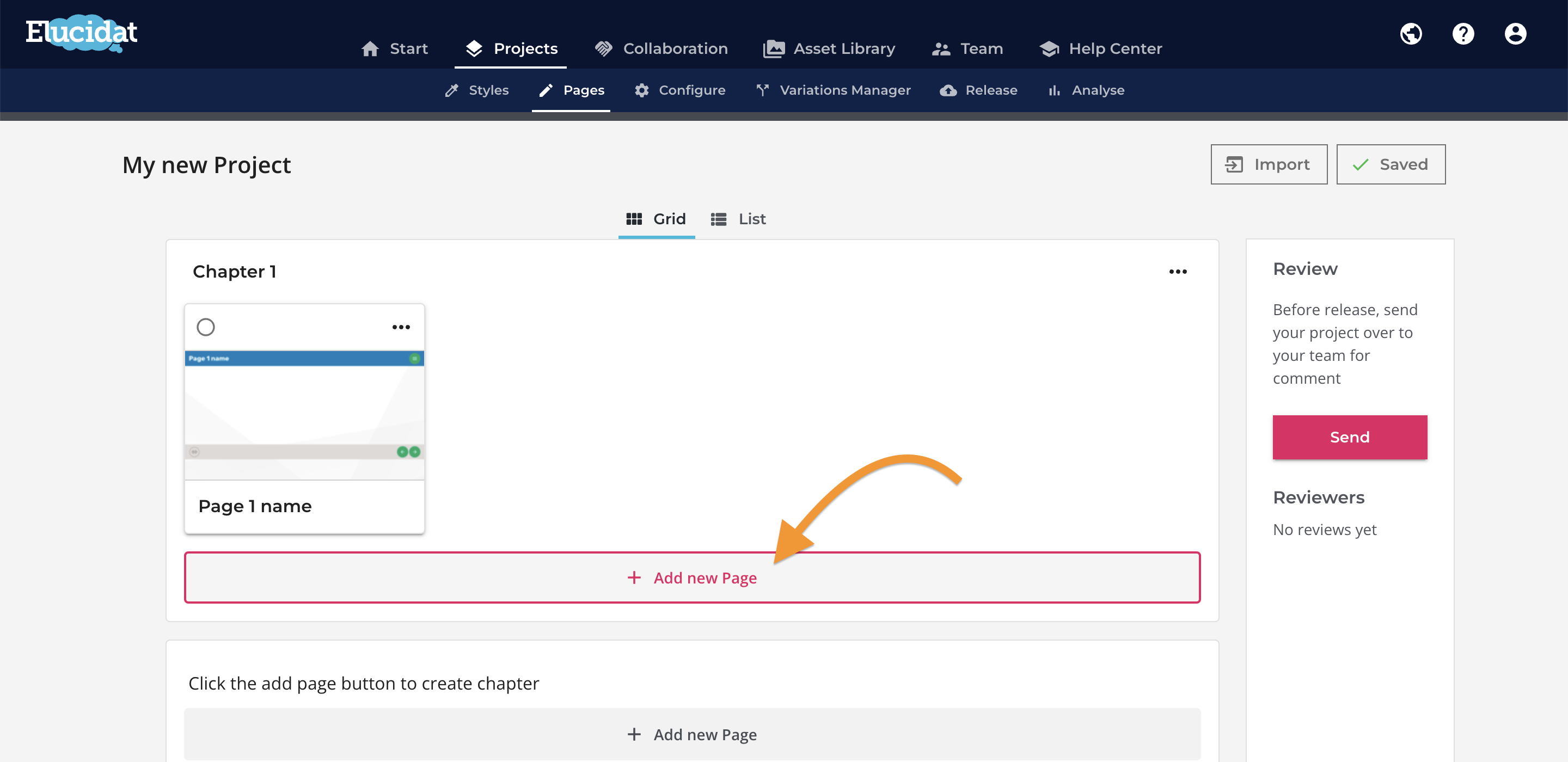The width and height of the screenshot is (1568, 762).
Task: Click the Page 1 name title
Action: [255, 506]
